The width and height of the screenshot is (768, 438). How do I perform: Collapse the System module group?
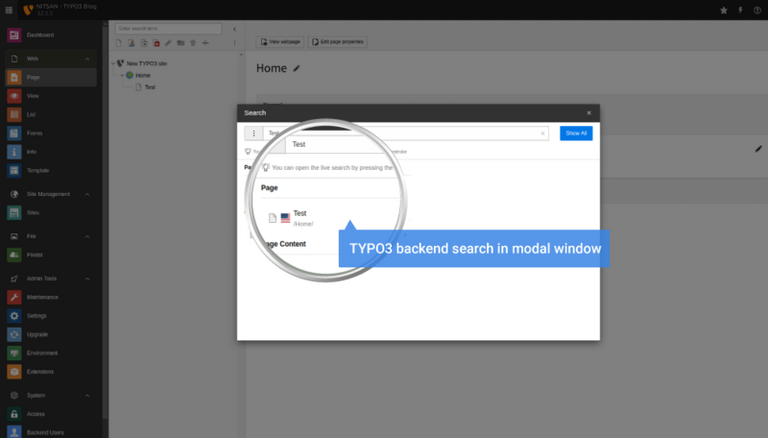coord(87,395)
